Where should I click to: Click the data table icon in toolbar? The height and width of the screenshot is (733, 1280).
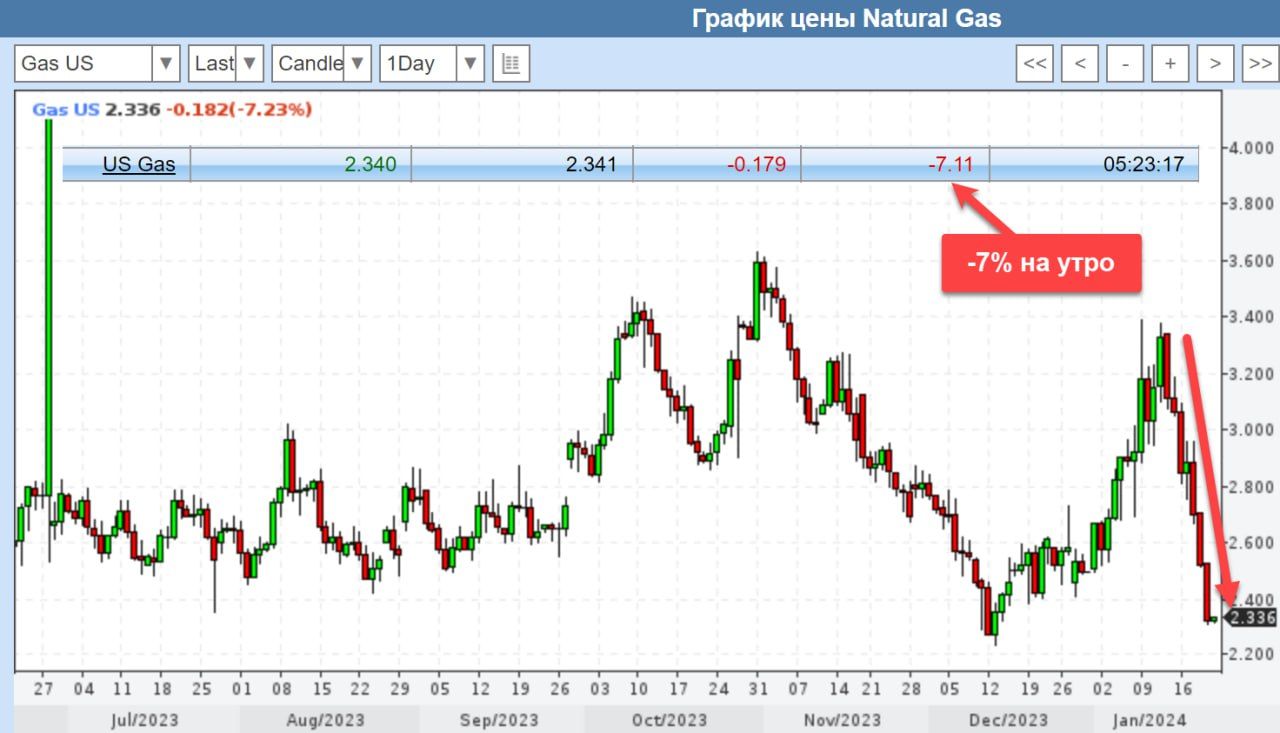point(511,64)
